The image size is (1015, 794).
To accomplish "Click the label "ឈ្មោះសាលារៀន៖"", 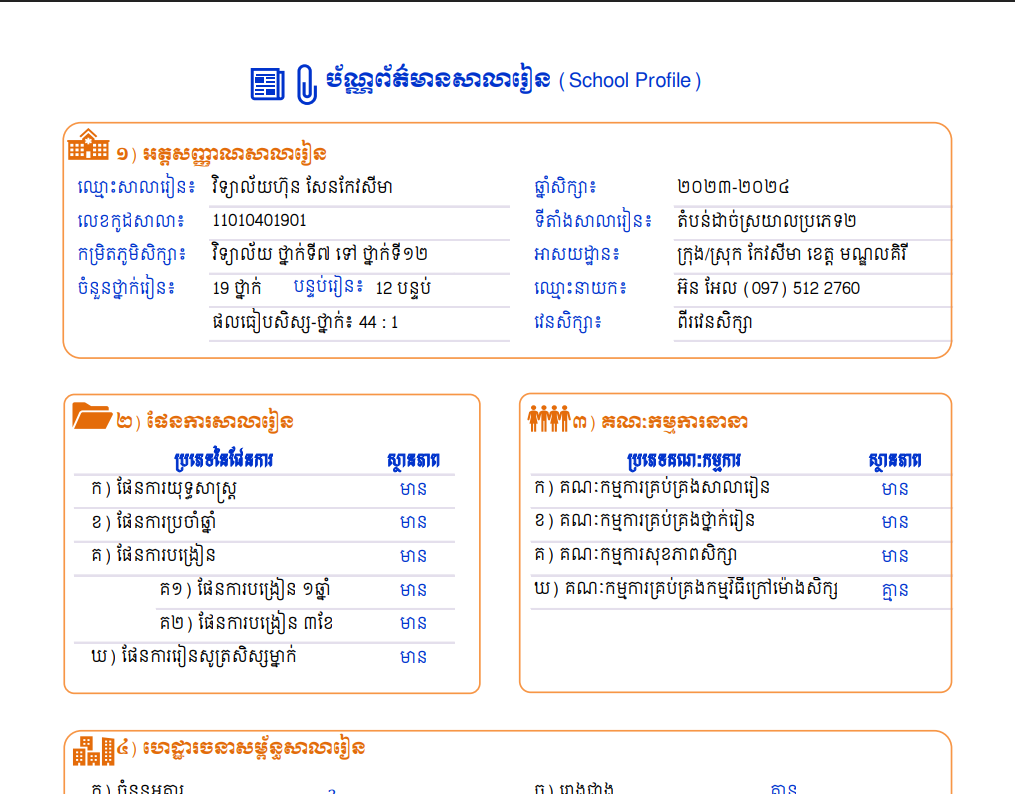I will point(136,188).
